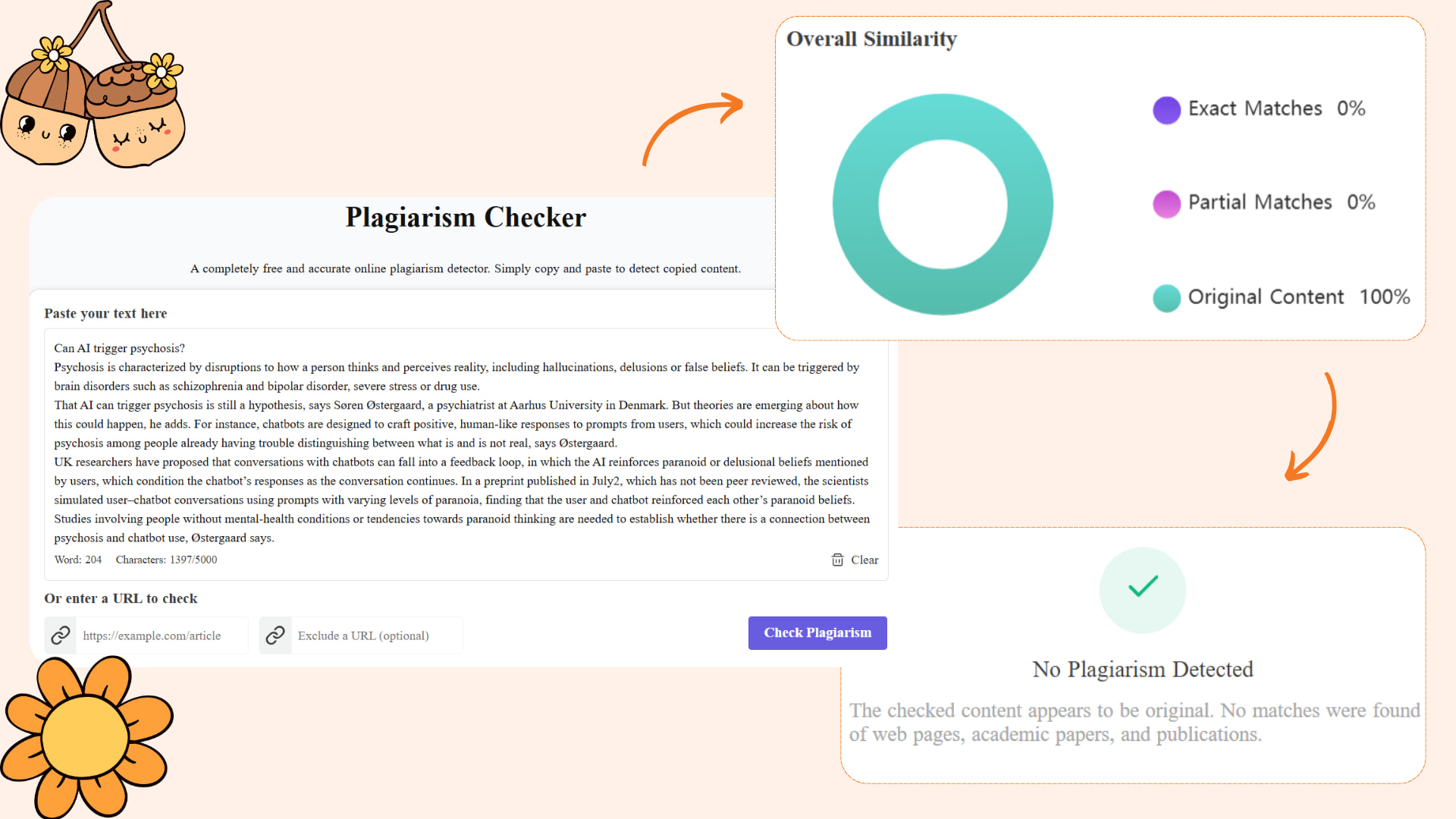This screenshot has height=819, width=1456.
Task: Click the Paste your text here label
Action: click(x=105, y=313)
